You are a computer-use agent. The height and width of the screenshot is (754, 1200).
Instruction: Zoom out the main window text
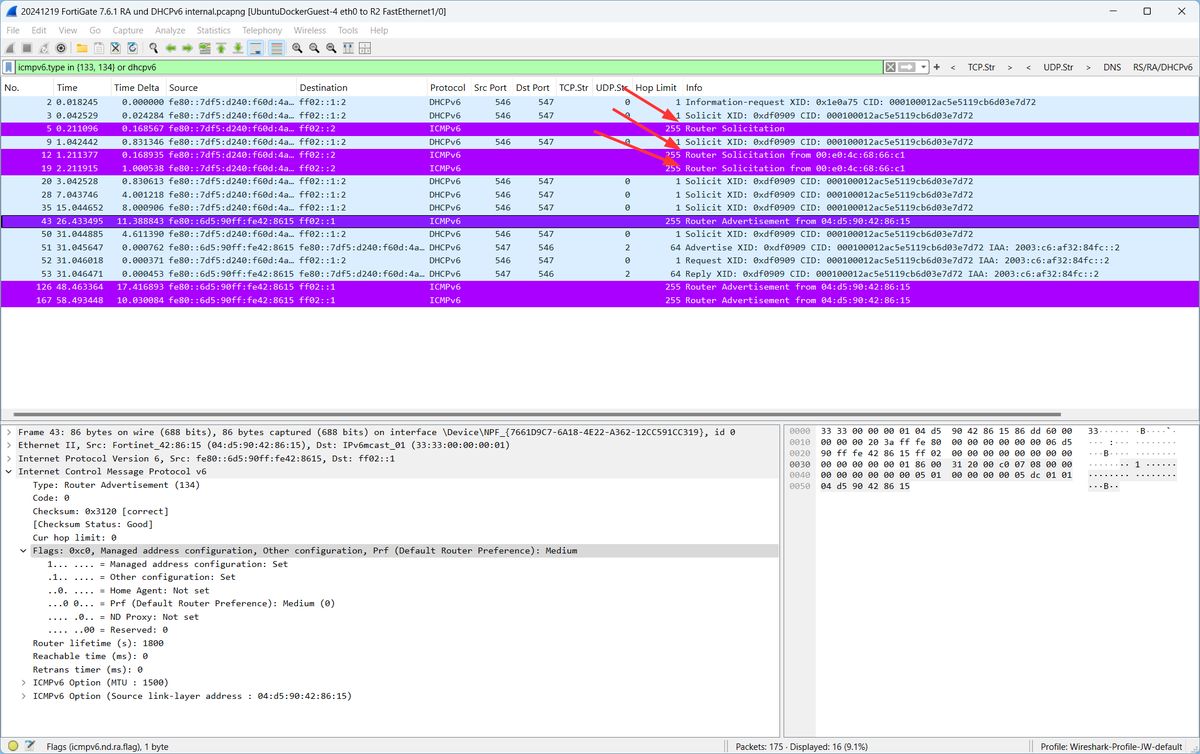pos(314,47)
